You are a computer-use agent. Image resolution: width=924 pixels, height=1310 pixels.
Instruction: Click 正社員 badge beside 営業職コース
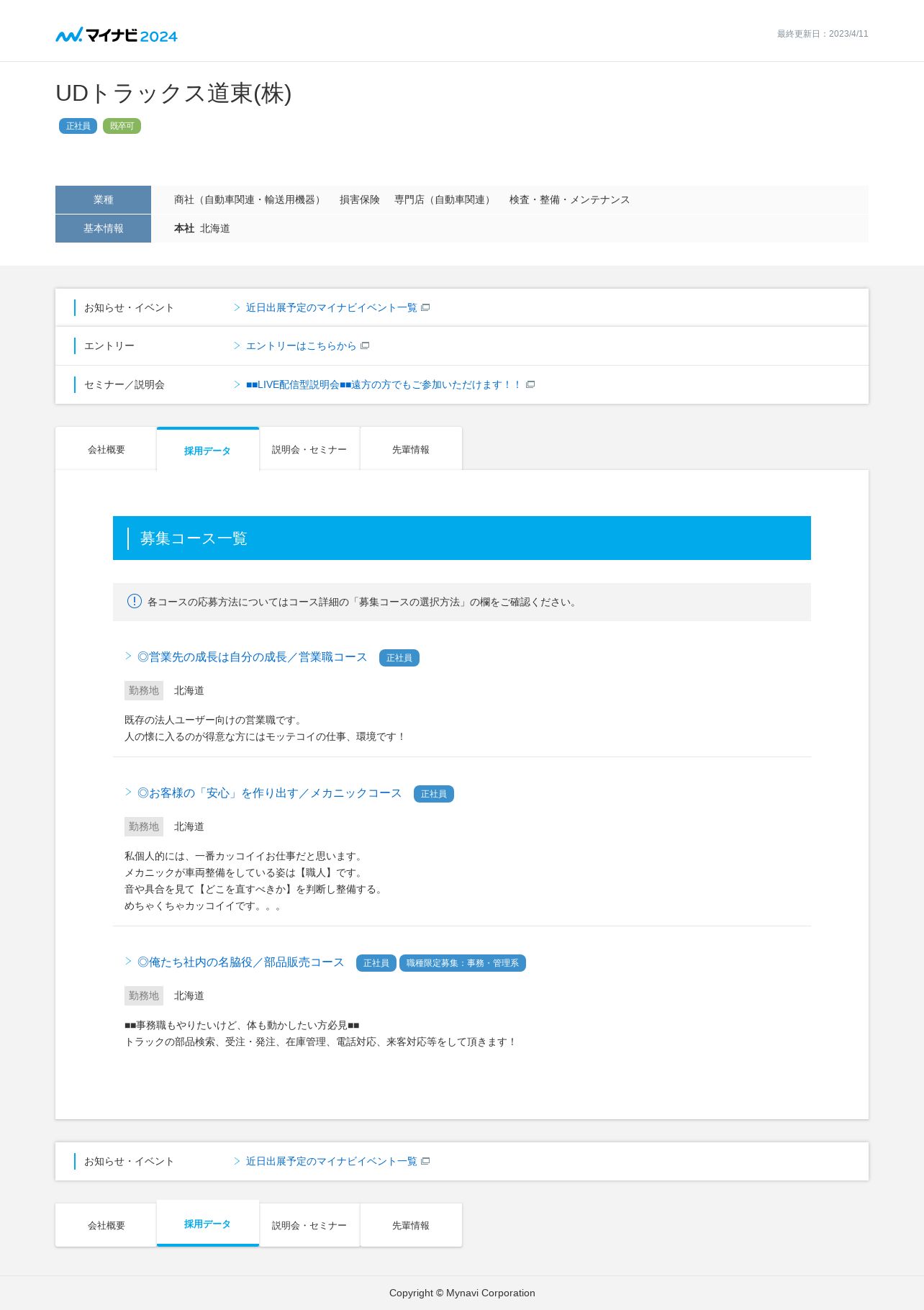399,658
